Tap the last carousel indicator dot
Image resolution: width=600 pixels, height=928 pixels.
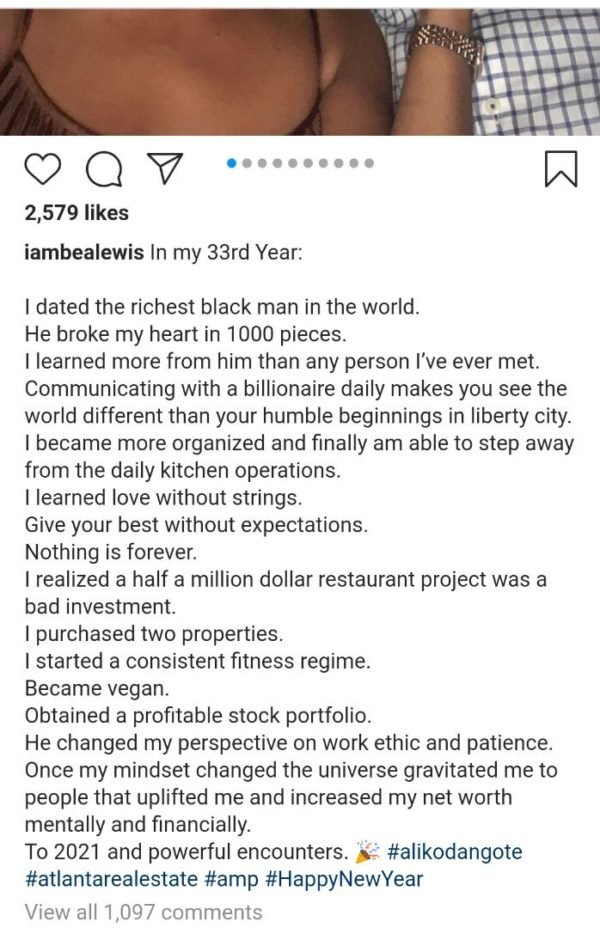click(369, 163)
